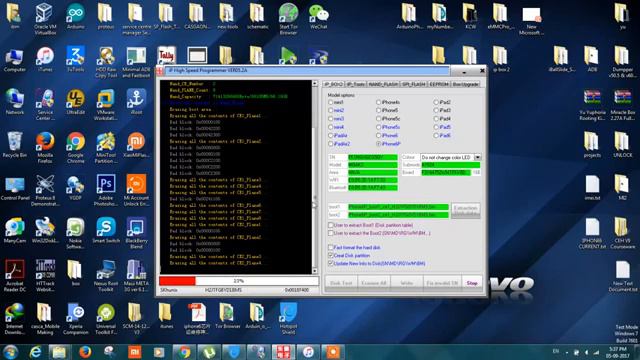640x360 pixels.
Task: Click the log pane scroll up arrow
Action: pyautogui.click(x=314, y=83)
